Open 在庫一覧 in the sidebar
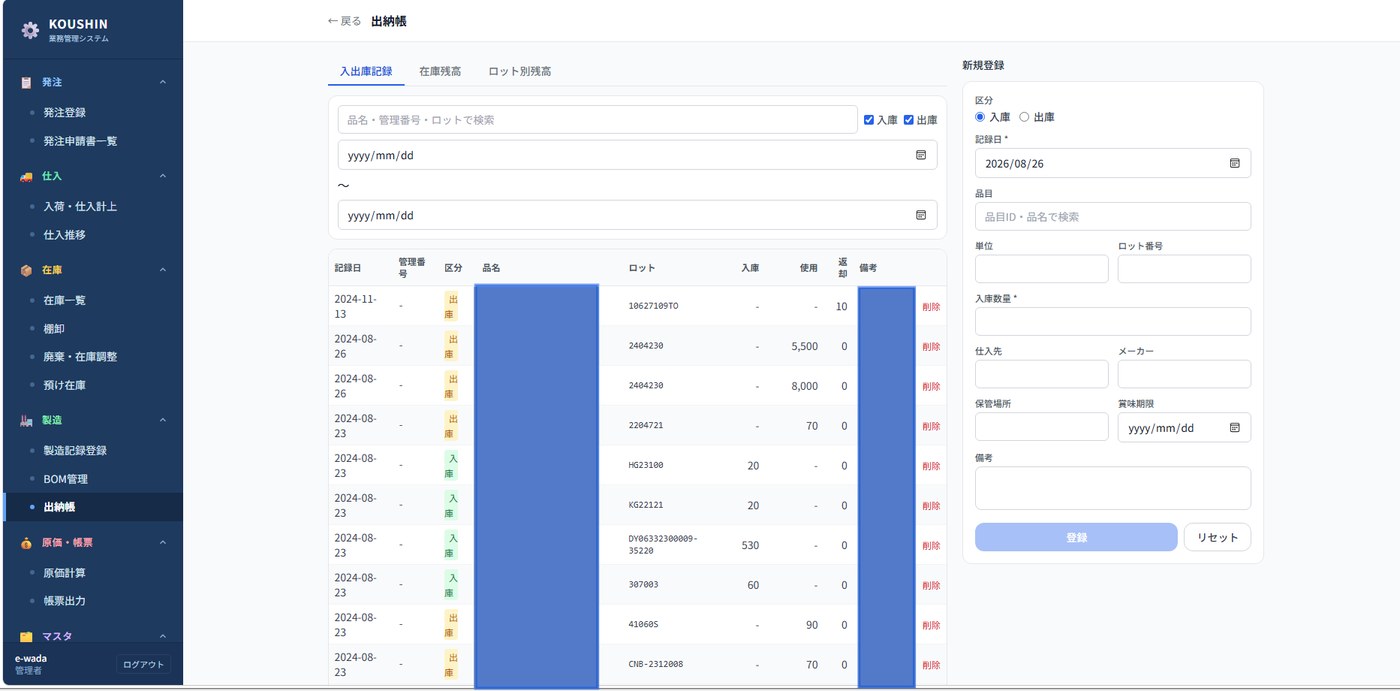Image resolution: width=1400 pixels, height=691 pixels. (64, 301)
